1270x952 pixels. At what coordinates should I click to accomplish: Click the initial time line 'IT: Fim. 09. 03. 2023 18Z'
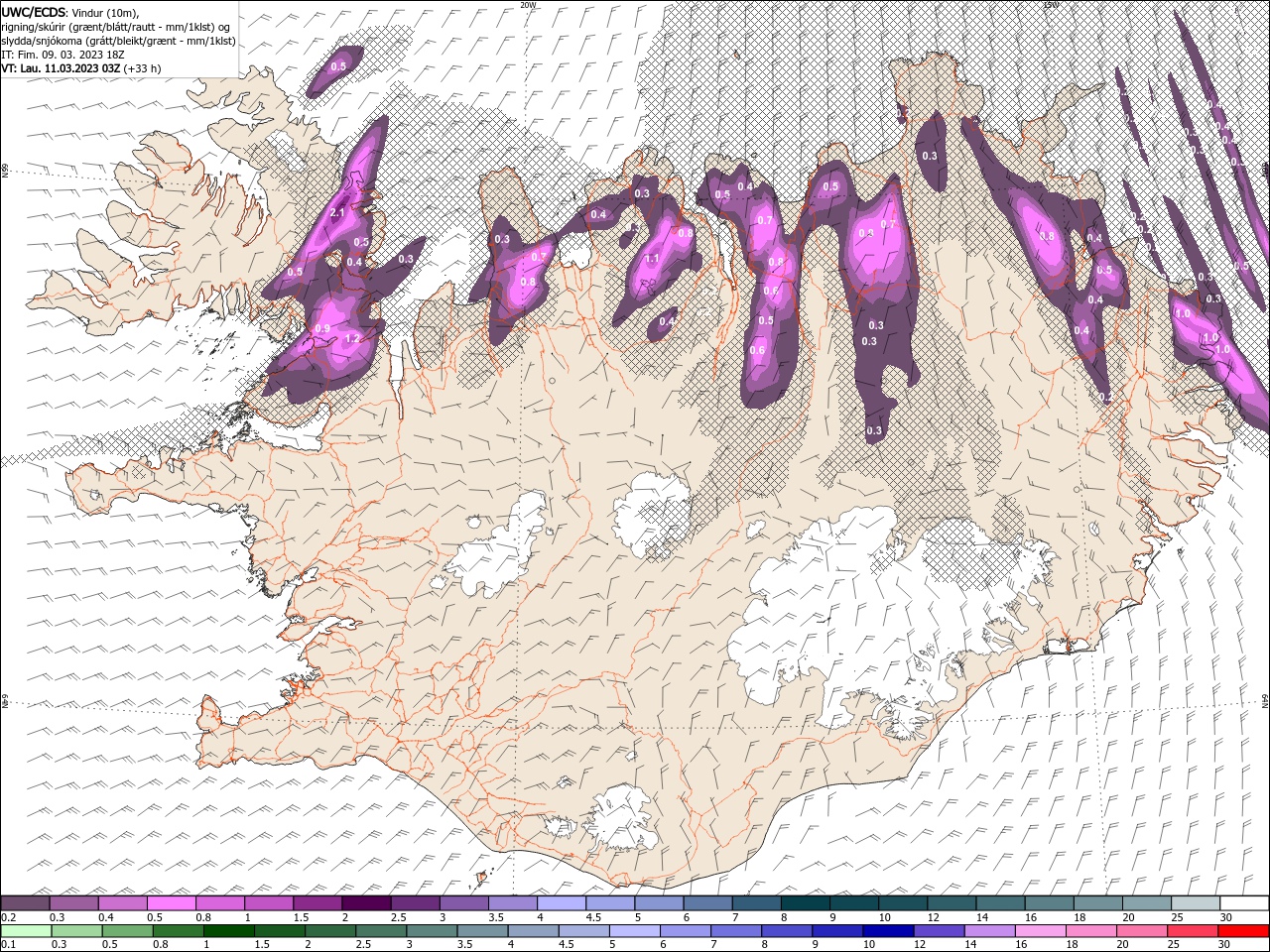tap(63, 55)
